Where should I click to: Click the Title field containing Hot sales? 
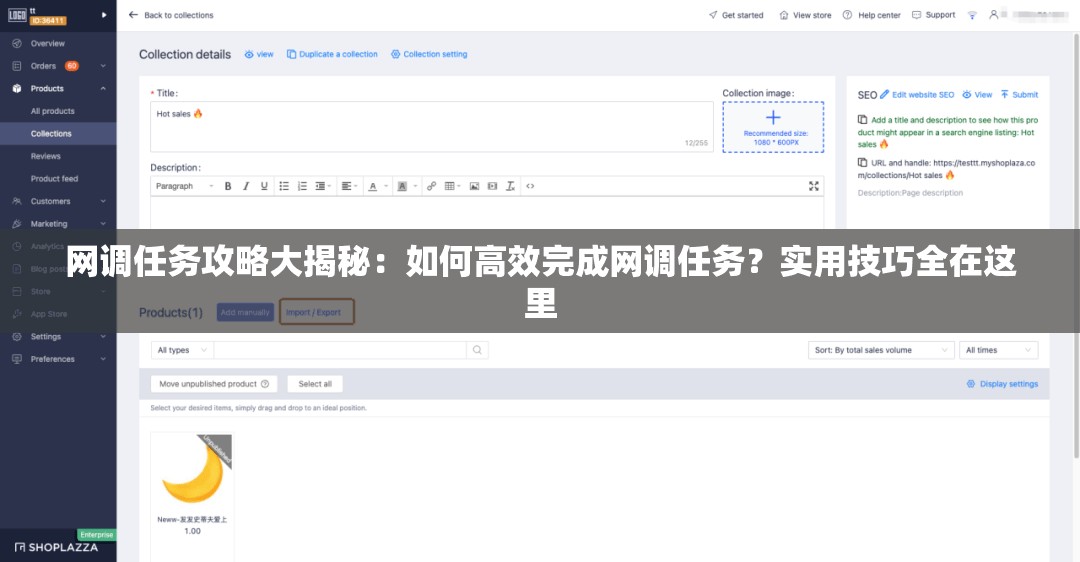click(x=432, y=127)
